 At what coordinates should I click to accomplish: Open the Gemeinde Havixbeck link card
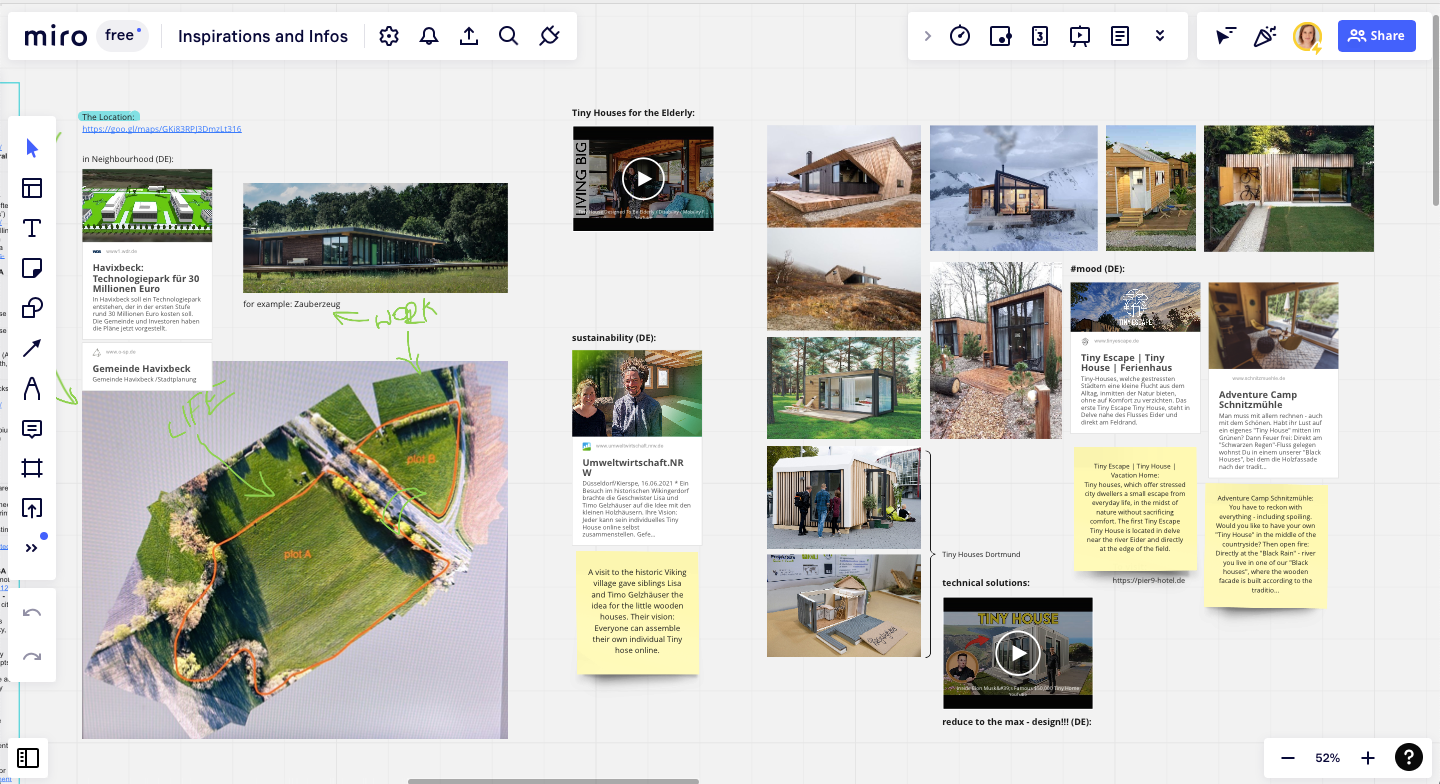[x=147, y=365]
